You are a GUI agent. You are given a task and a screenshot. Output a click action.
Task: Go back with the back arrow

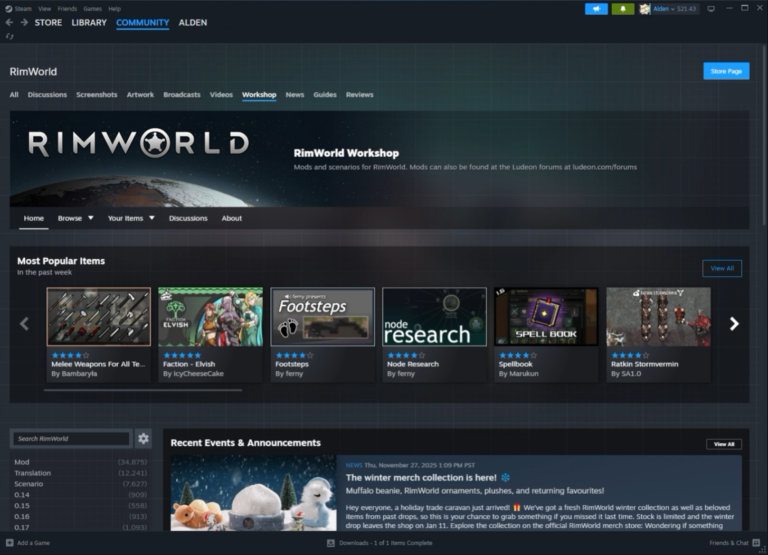[x=9, y=23]
